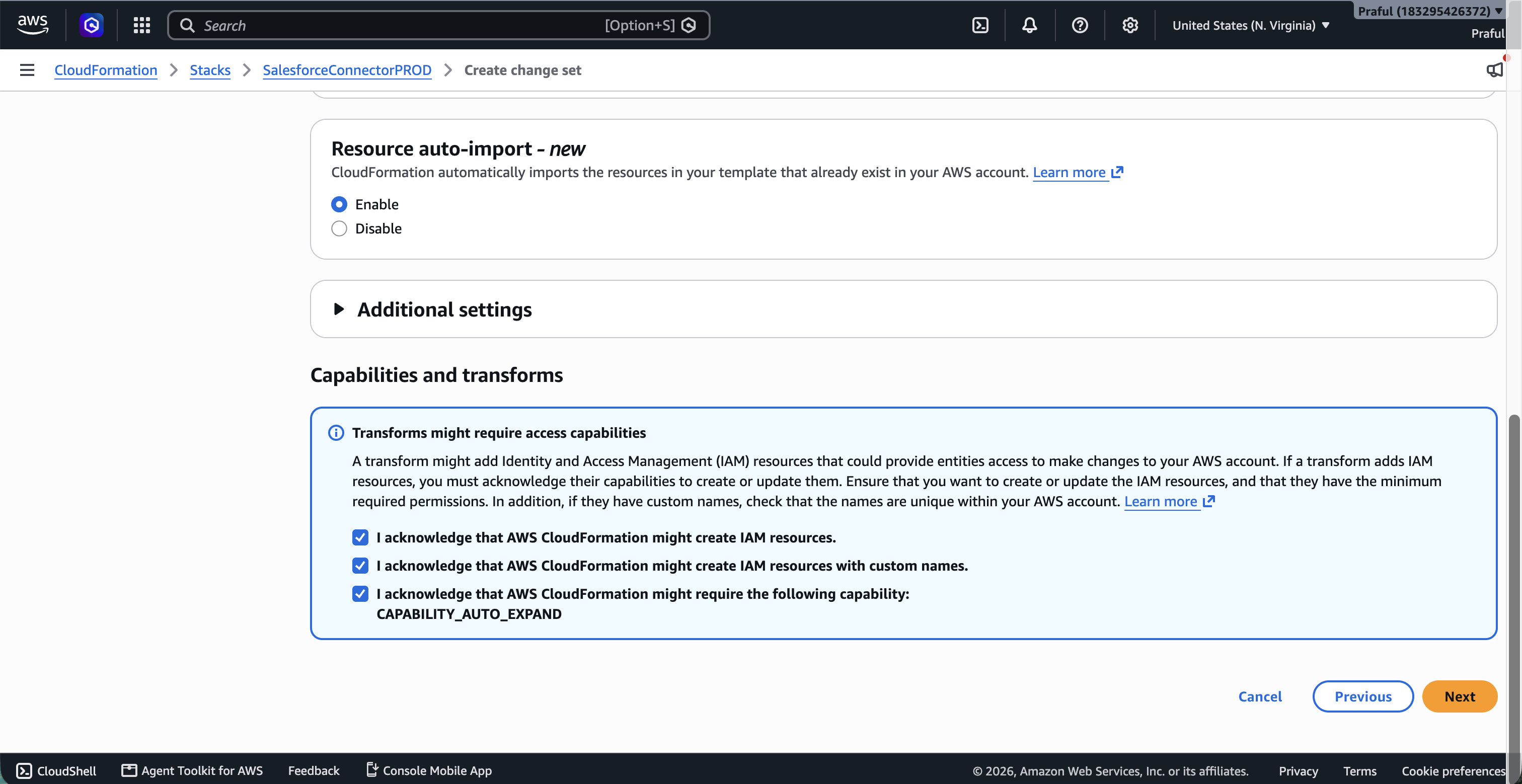
Task: Open the AWS home logo
Action: click(33, 25)
